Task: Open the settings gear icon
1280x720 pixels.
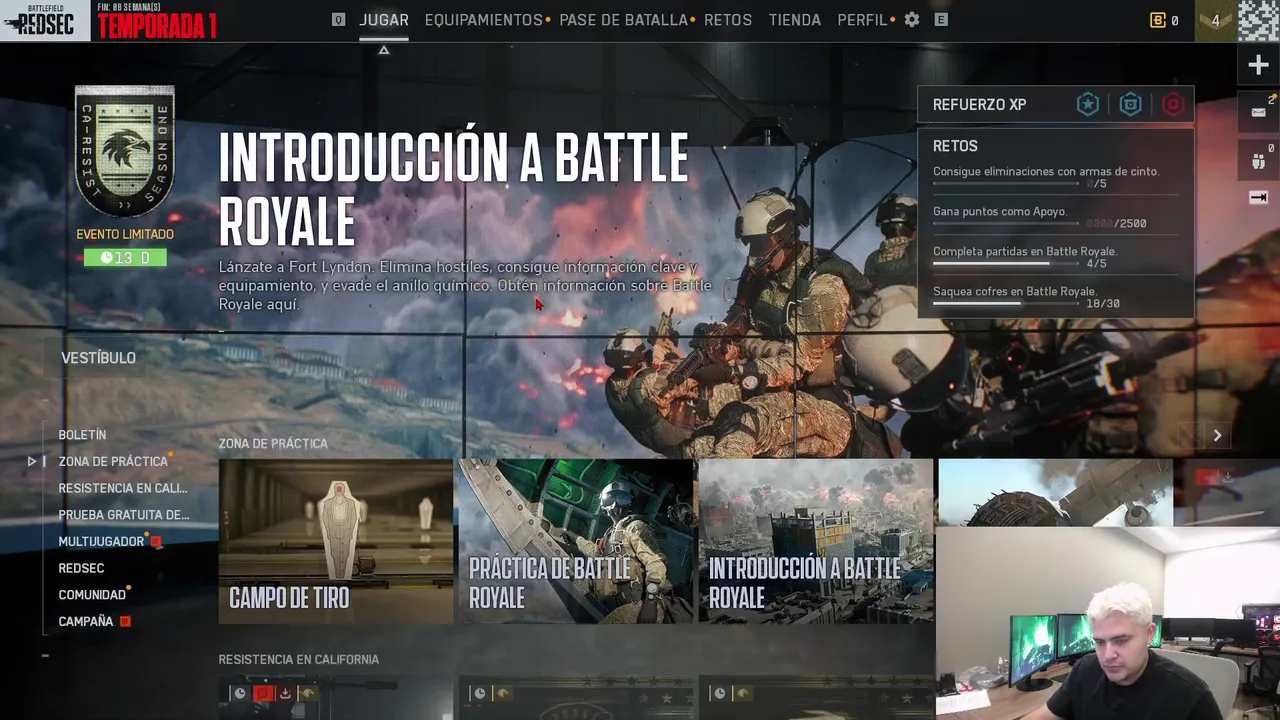Action: click(912, 19)
